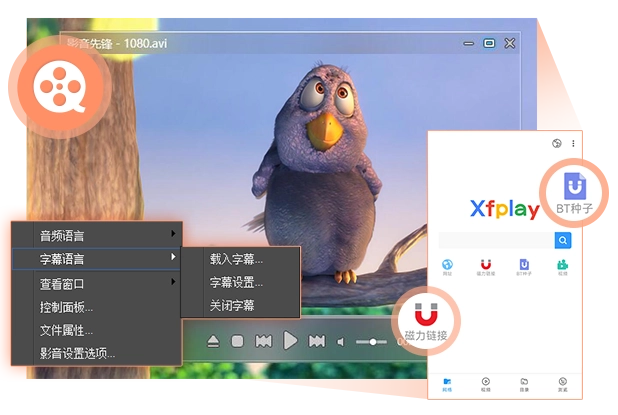The width and height of the screenshot is (618, 415).
Task: Select 载入字幕... from subtitle submenu
Action: (236, 259)
